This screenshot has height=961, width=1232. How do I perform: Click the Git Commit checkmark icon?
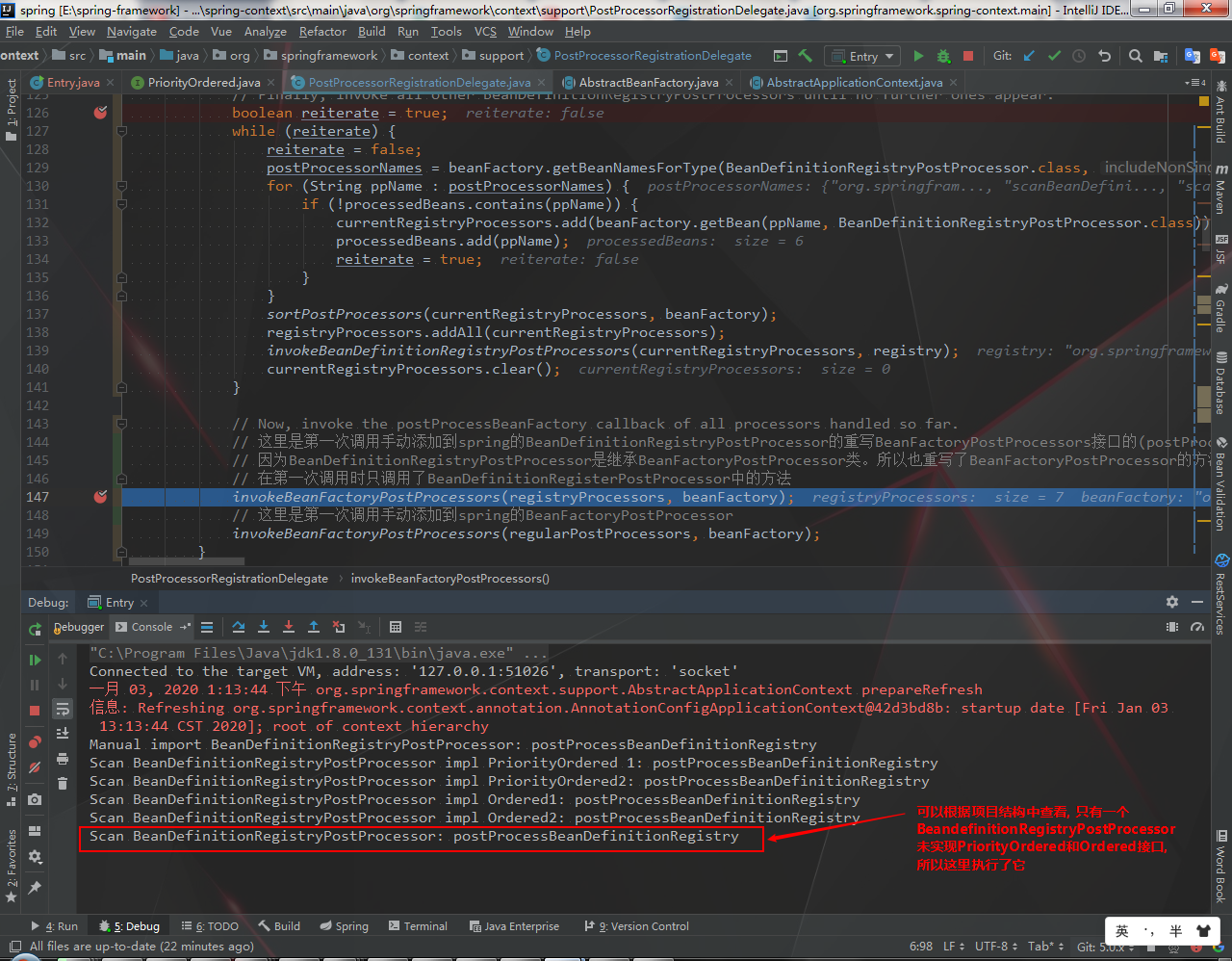pyautogui.click(x=1054, y=56)
